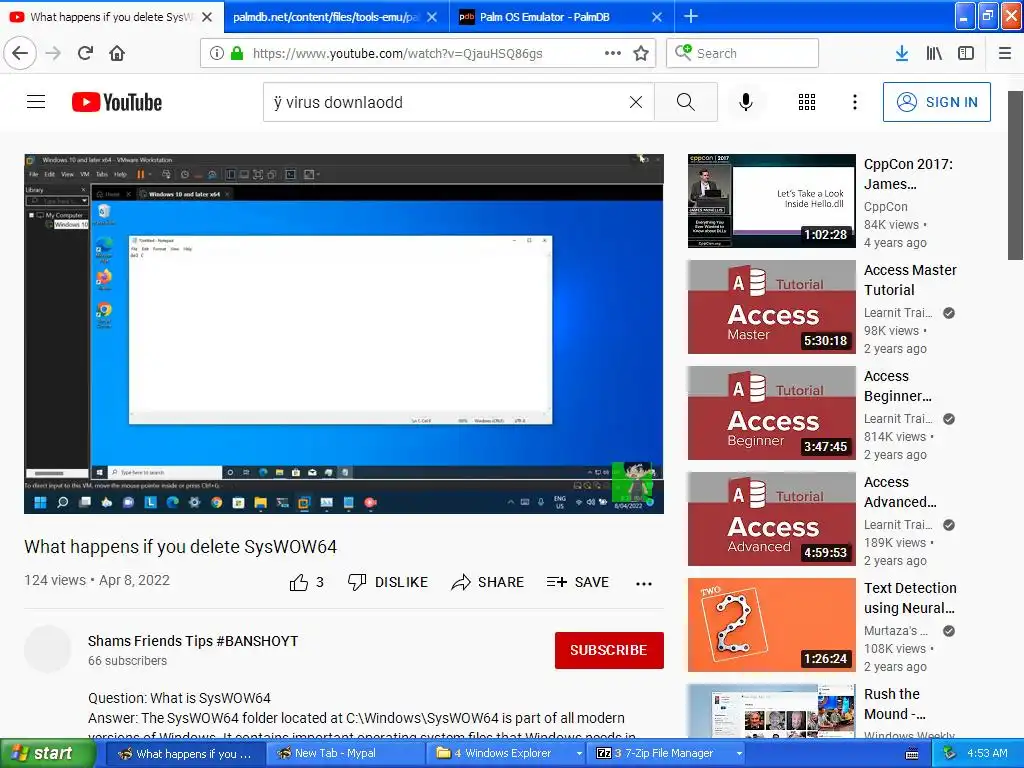Click the on-screen keyboard tray icon
This screenshot has height=768, width=1024.
point(912,754)
